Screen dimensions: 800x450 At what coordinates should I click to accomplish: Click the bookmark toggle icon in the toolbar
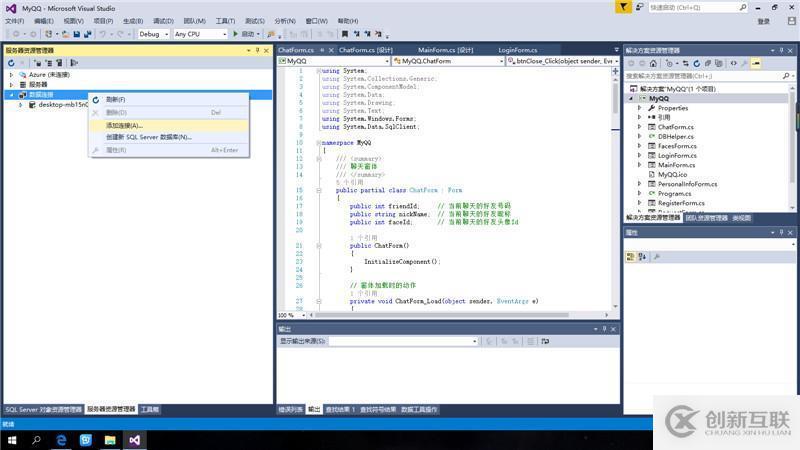click(x=345, y=34)
